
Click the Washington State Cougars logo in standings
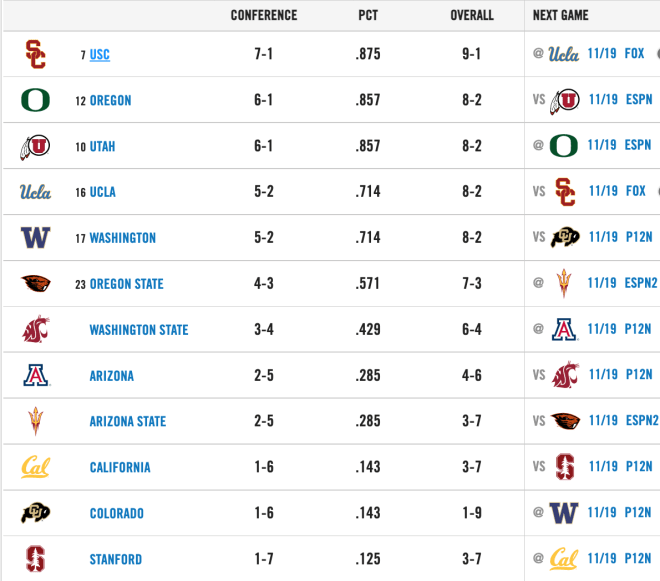pos(35,329)
